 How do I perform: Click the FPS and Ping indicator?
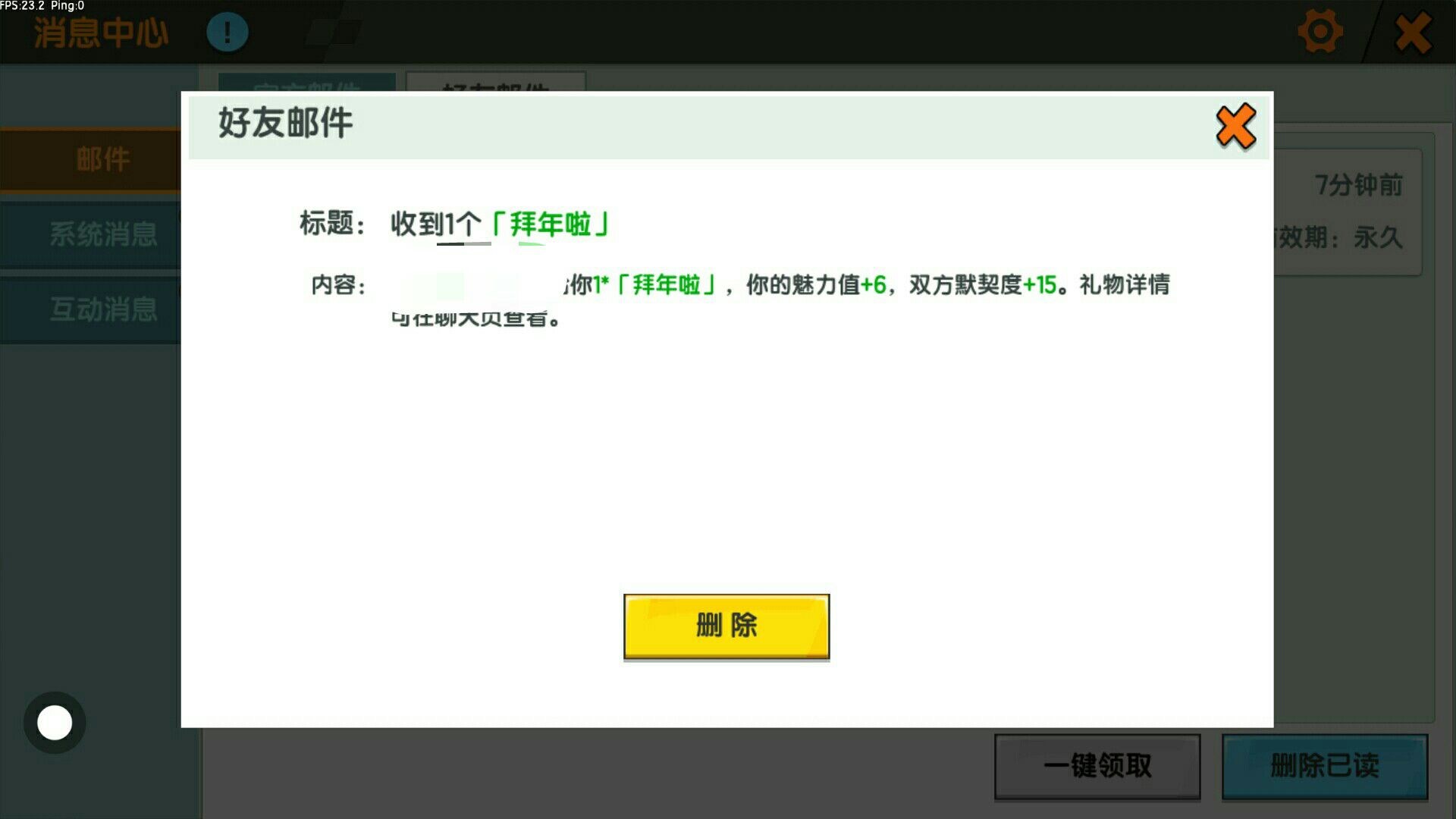(x=42, y=6)
